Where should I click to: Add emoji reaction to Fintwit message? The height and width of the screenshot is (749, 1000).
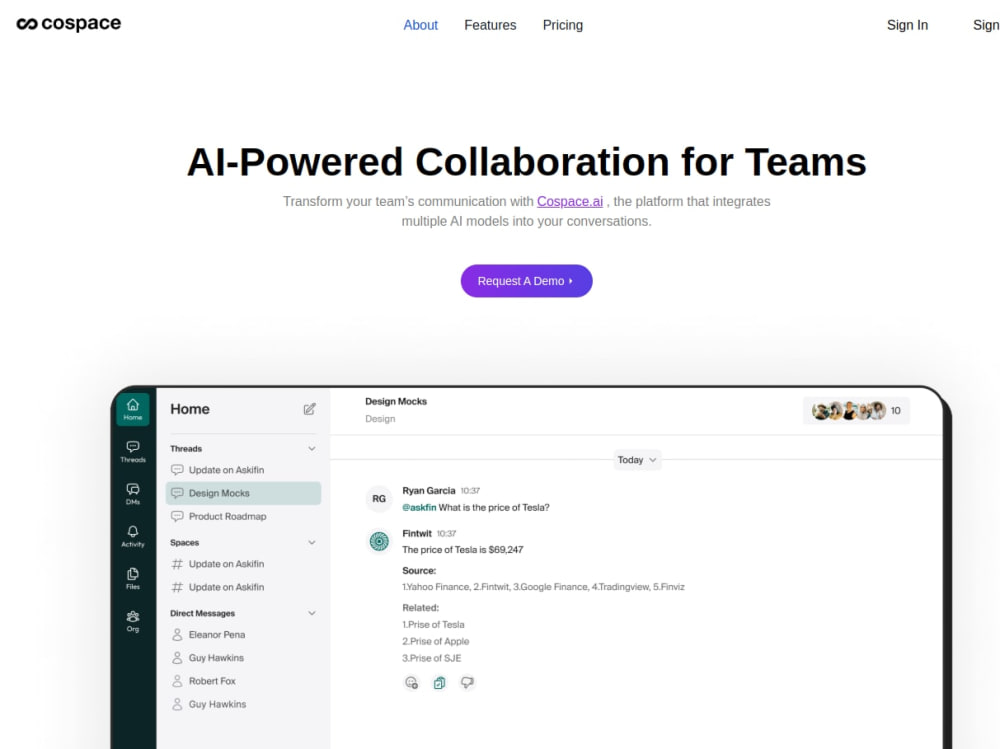tap(411, 683)
